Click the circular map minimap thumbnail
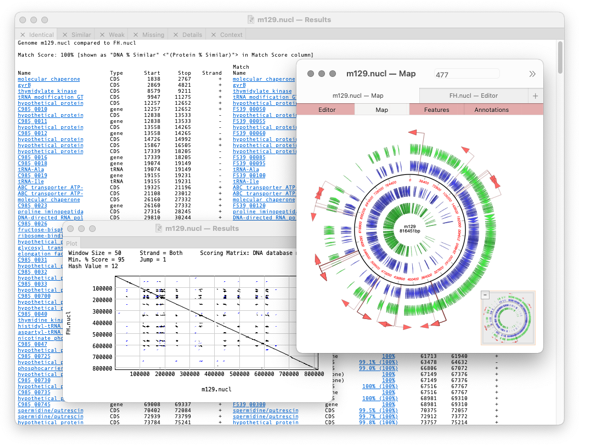 [x=508, y=318]
